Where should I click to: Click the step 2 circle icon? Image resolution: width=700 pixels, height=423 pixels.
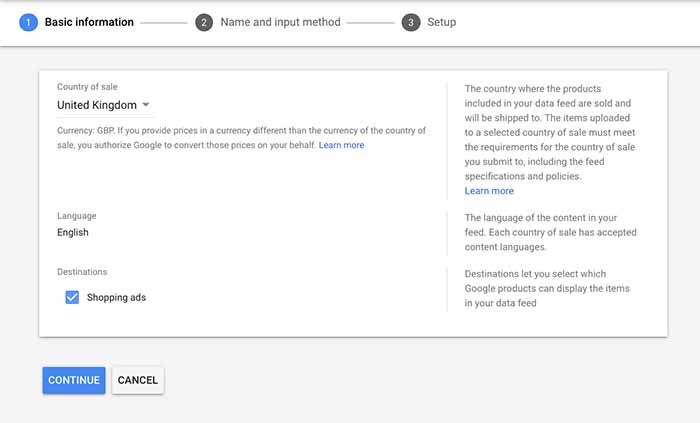point(204,22)
